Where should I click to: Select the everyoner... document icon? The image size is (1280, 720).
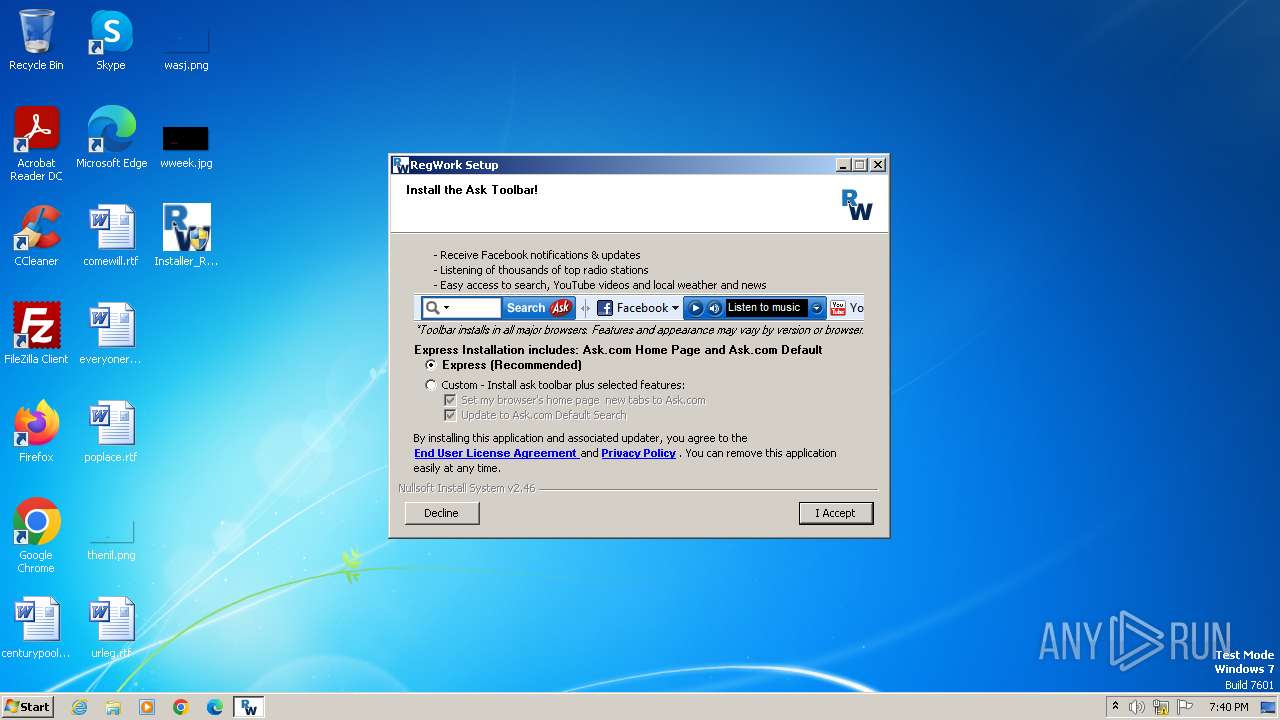pos(111,334)
